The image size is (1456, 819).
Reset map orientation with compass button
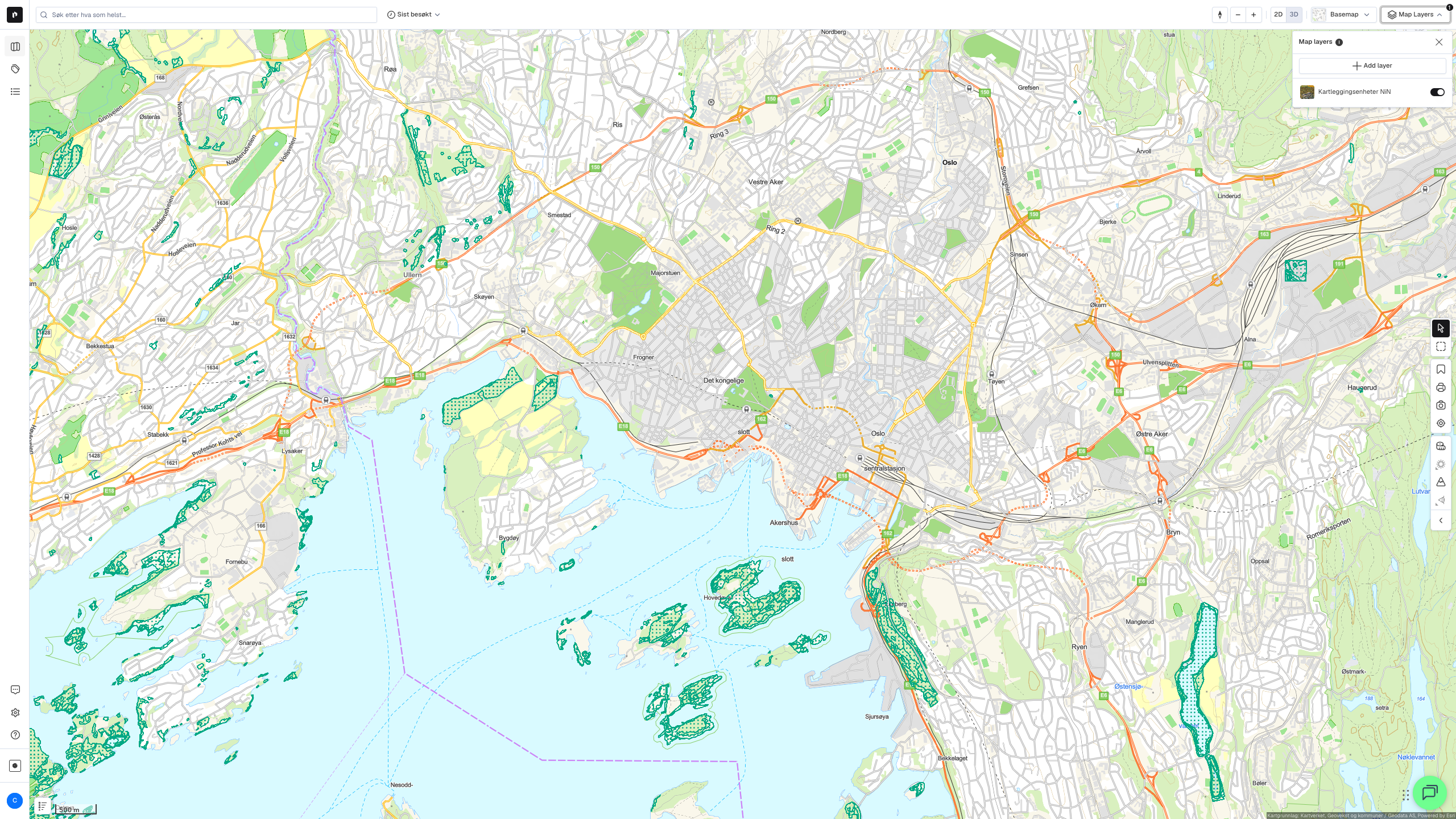(x=1220, y=15)
